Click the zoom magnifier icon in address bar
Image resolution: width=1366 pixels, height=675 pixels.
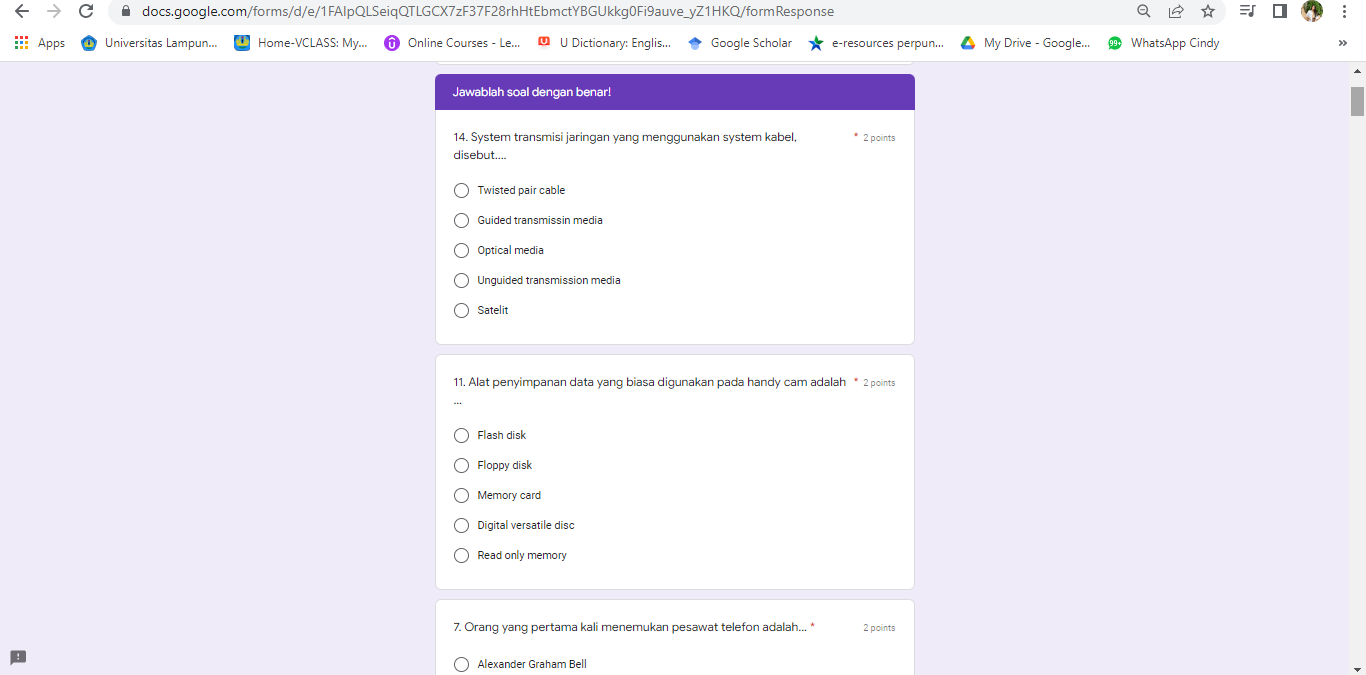click(x=1144, y=11)
